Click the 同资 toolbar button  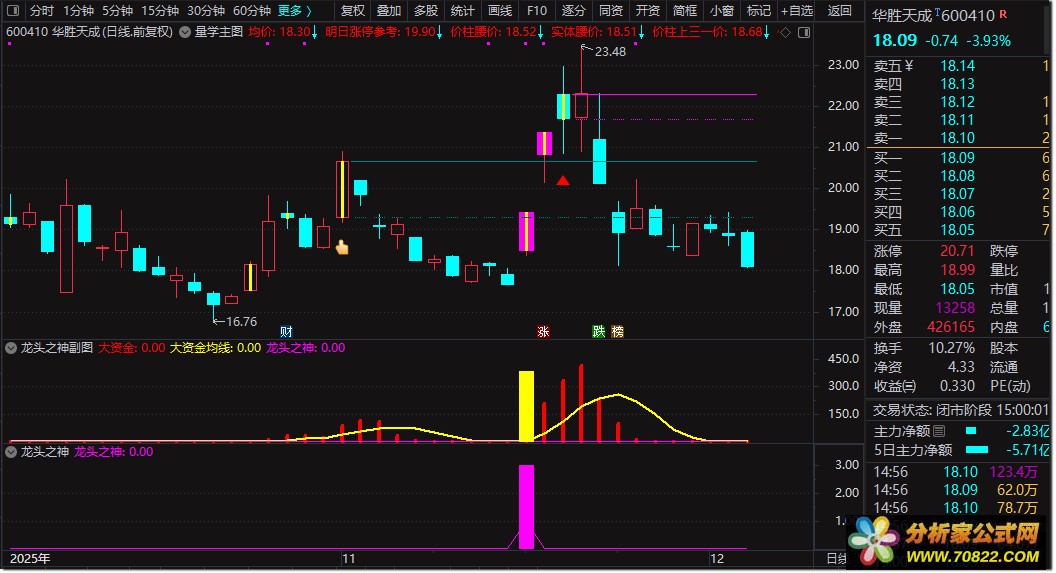[611, 11]
